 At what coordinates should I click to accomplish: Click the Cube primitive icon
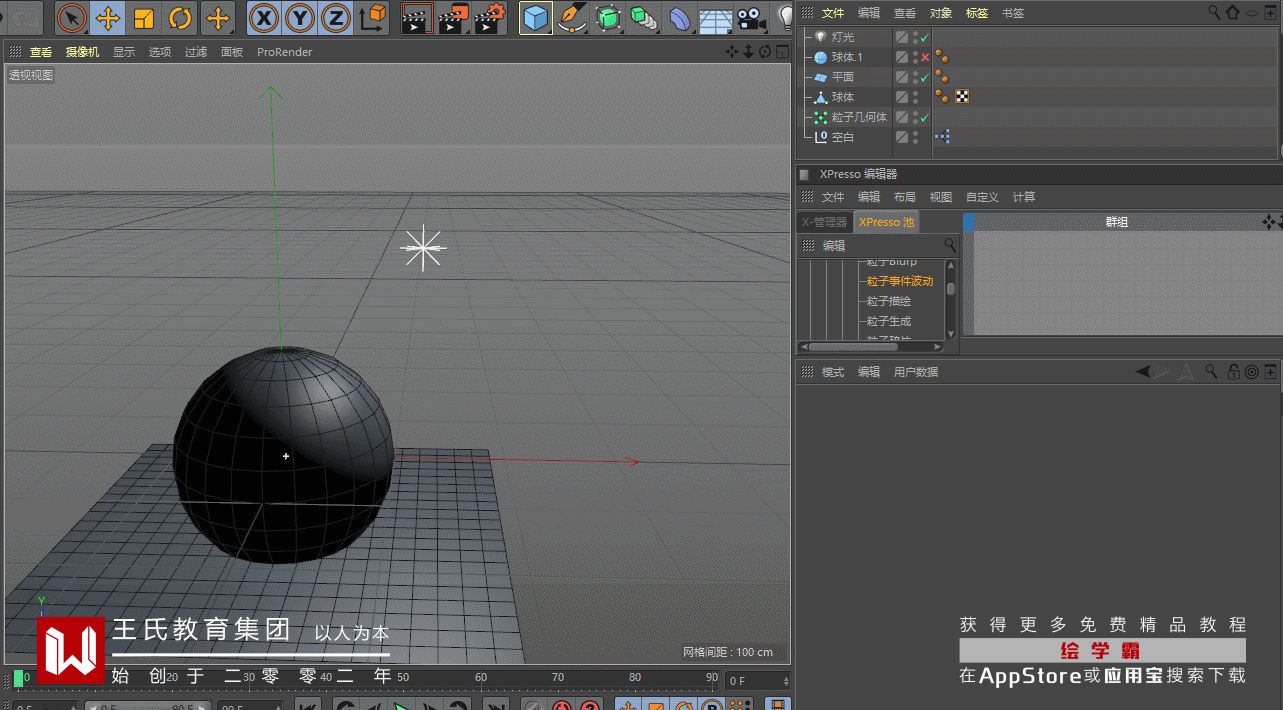click(x=537, y=18)
